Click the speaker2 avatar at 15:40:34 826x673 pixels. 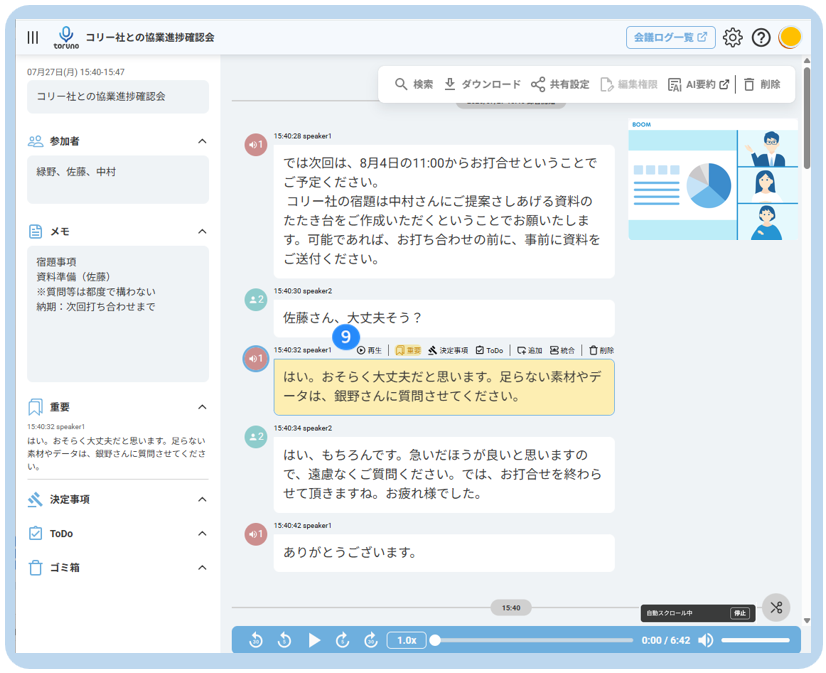pyautogui.click(x=255, y=437)
